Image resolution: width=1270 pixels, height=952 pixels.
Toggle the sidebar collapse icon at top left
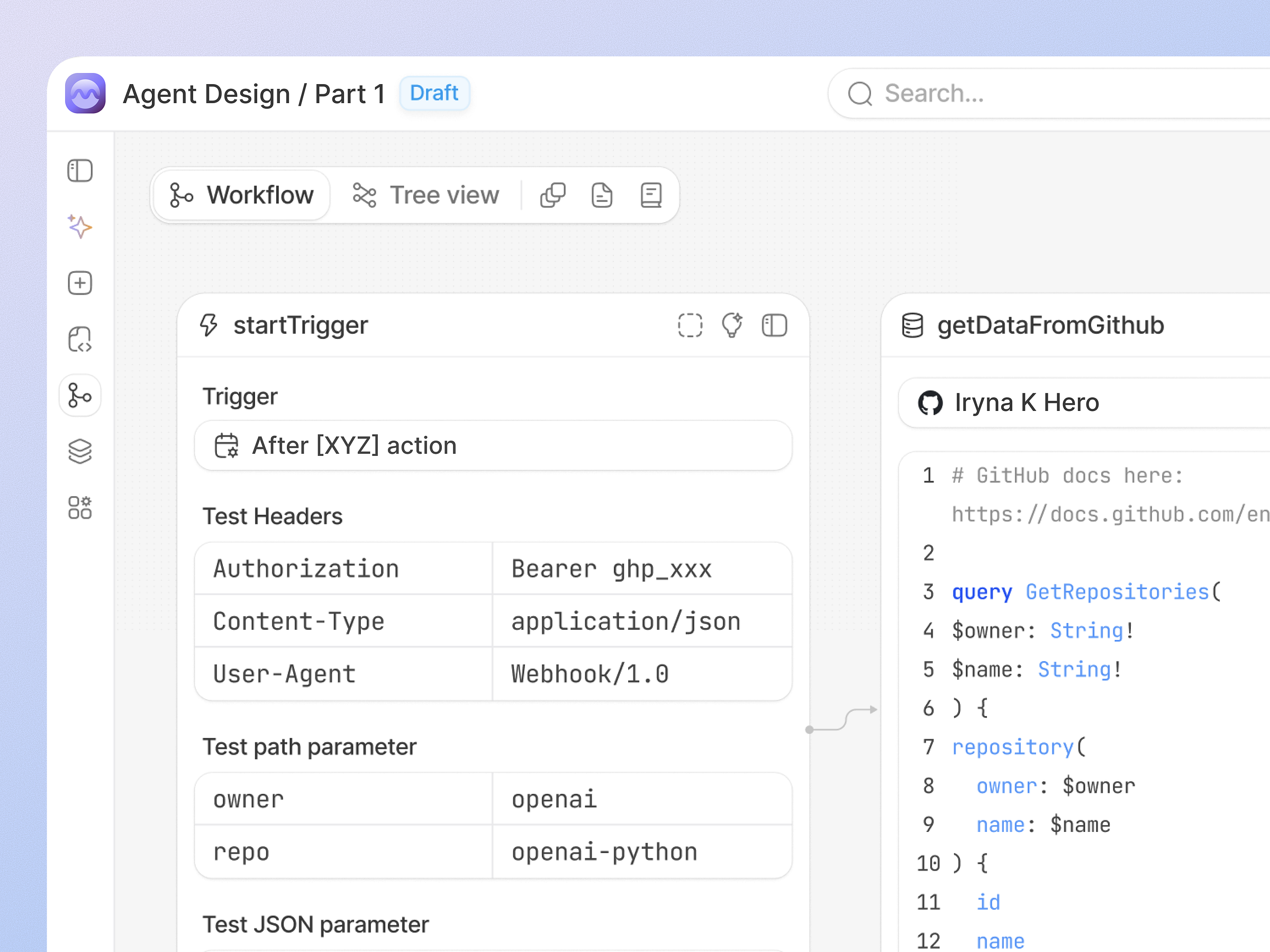pos(80,170)
